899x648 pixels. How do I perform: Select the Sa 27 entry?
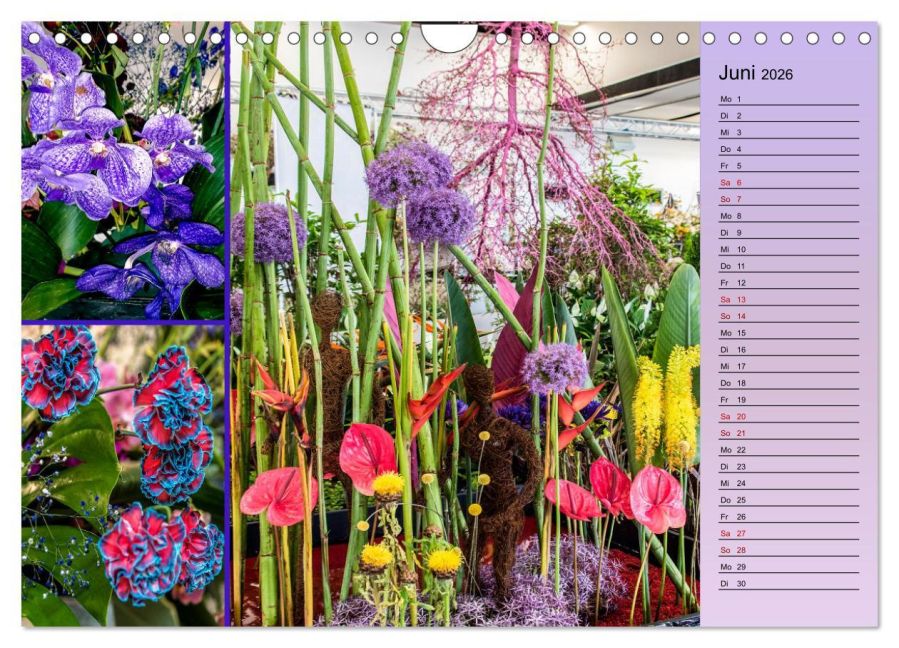pos(788,534)
